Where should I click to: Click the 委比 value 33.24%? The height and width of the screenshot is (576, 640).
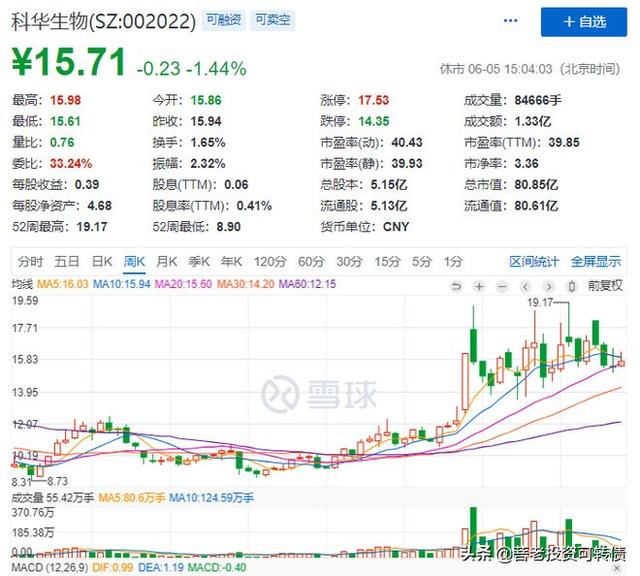(71, 164)
